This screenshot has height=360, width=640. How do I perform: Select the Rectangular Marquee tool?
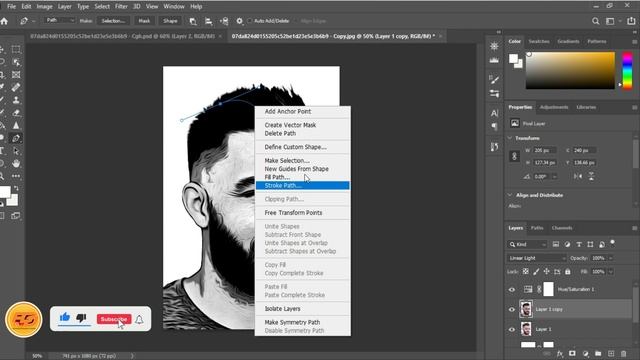16,49
